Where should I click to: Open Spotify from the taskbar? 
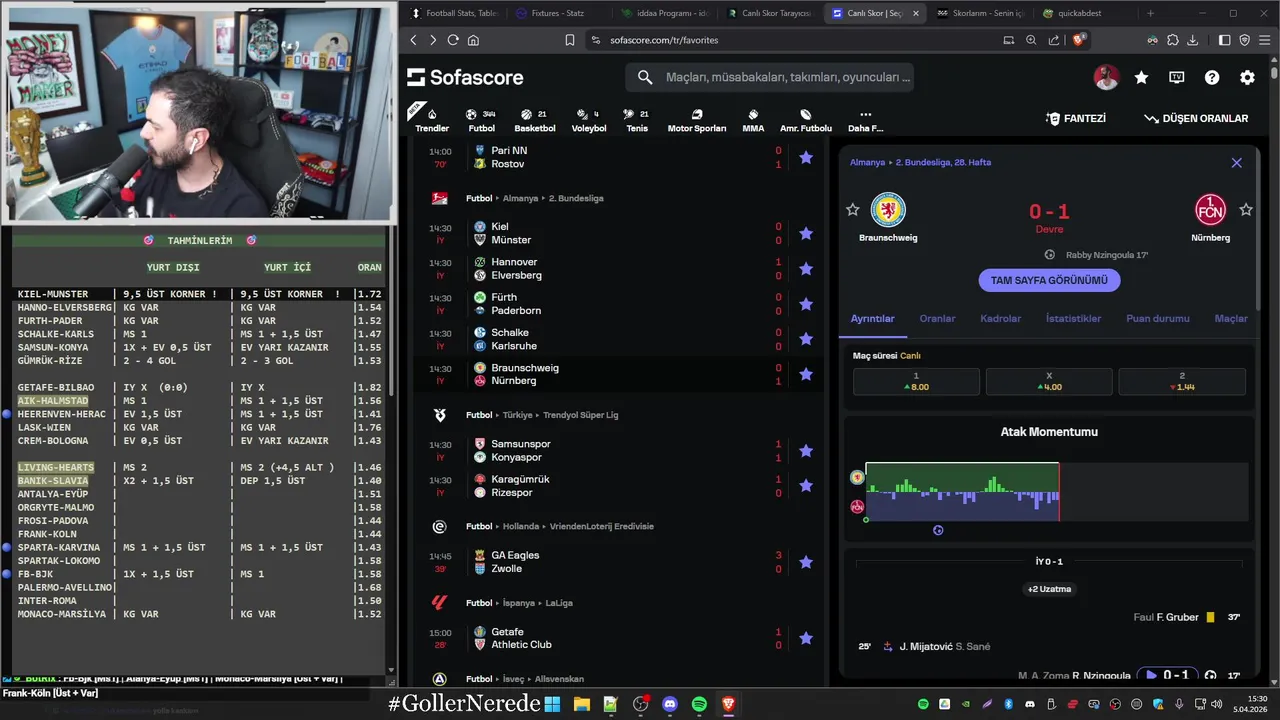coord(699,704)
